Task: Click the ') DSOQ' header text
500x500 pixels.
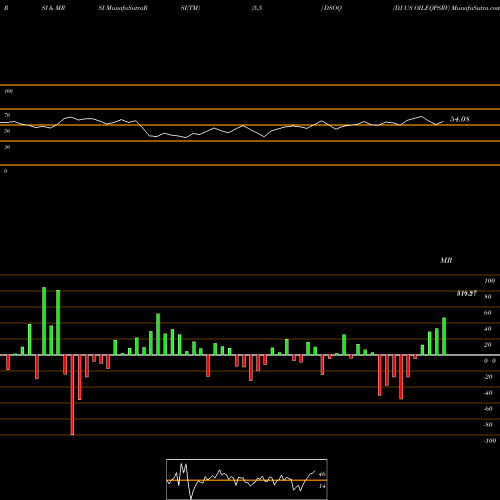Action: pyautogui.click(x=331, y=8)
